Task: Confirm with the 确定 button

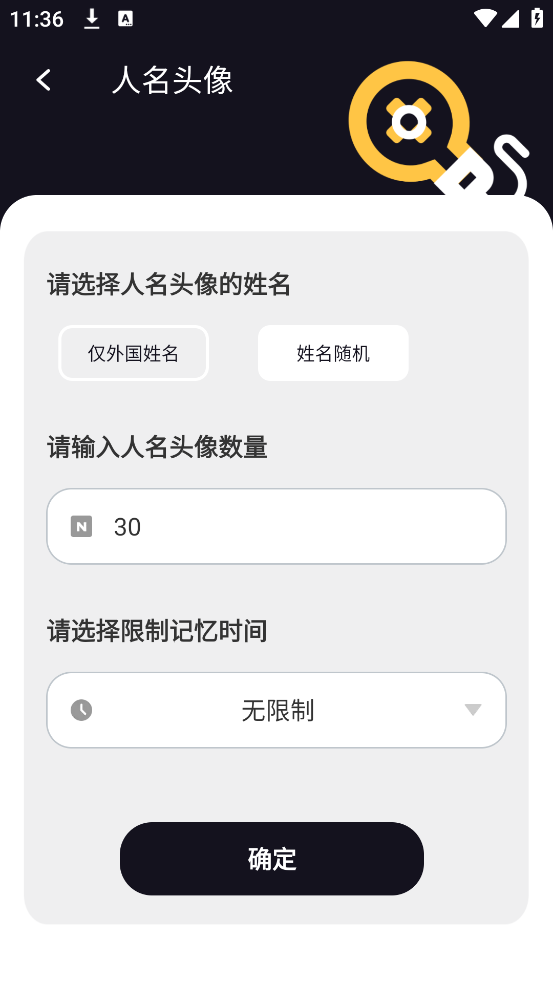Action: point(272,859)
